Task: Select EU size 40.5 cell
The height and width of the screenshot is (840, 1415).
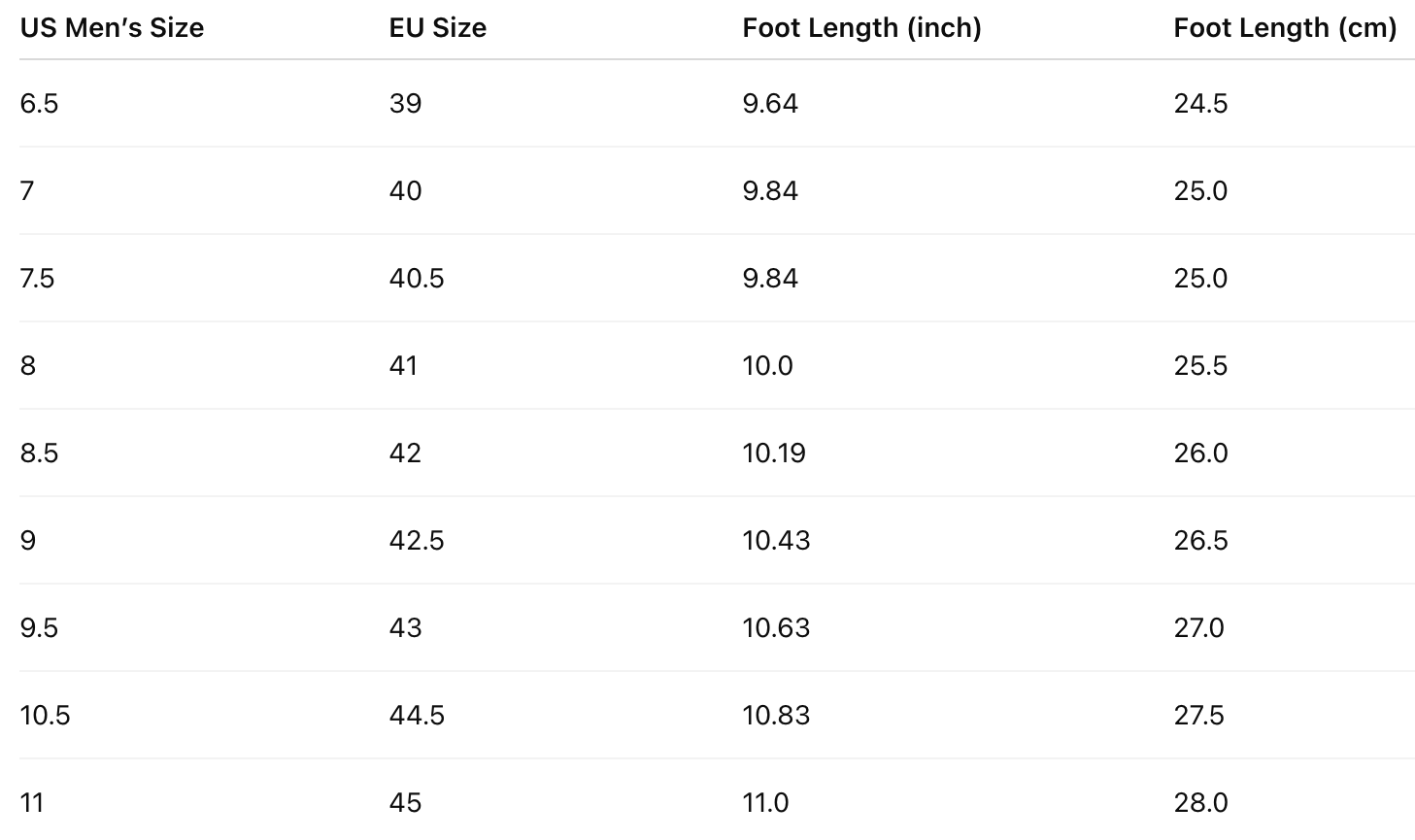Action: click(x=416, y=279)
